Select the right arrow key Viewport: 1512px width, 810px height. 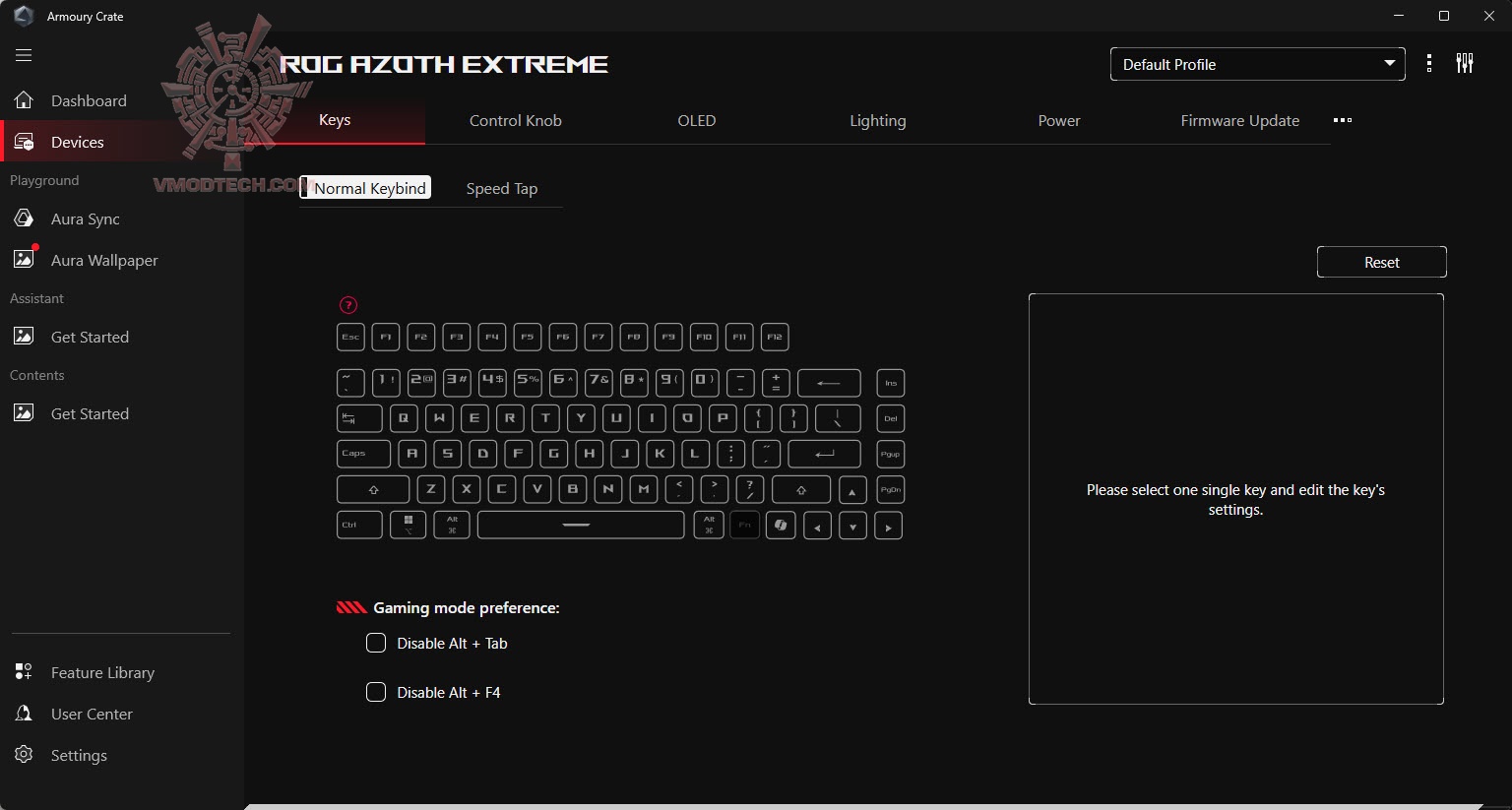click(888, 525)
